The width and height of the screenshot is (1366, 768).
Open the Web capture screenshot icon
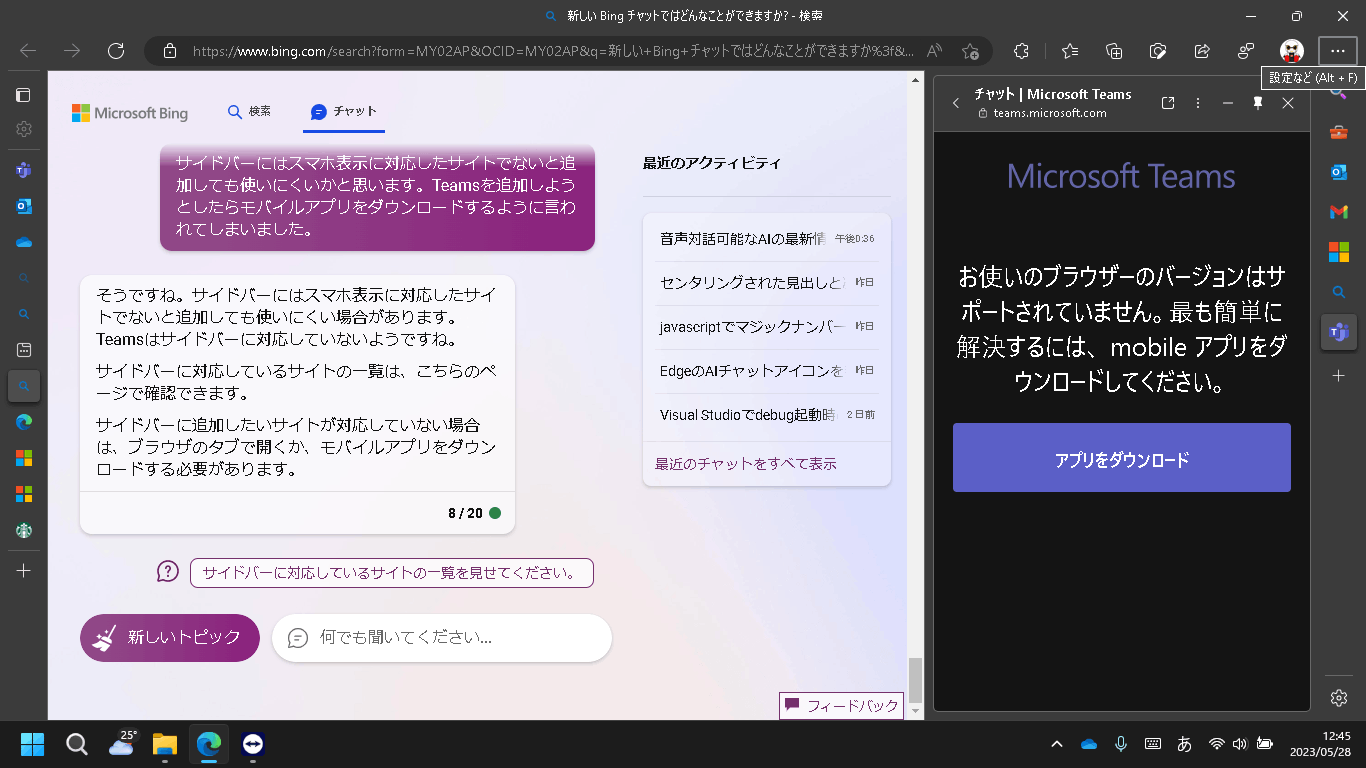(1158, 51)
